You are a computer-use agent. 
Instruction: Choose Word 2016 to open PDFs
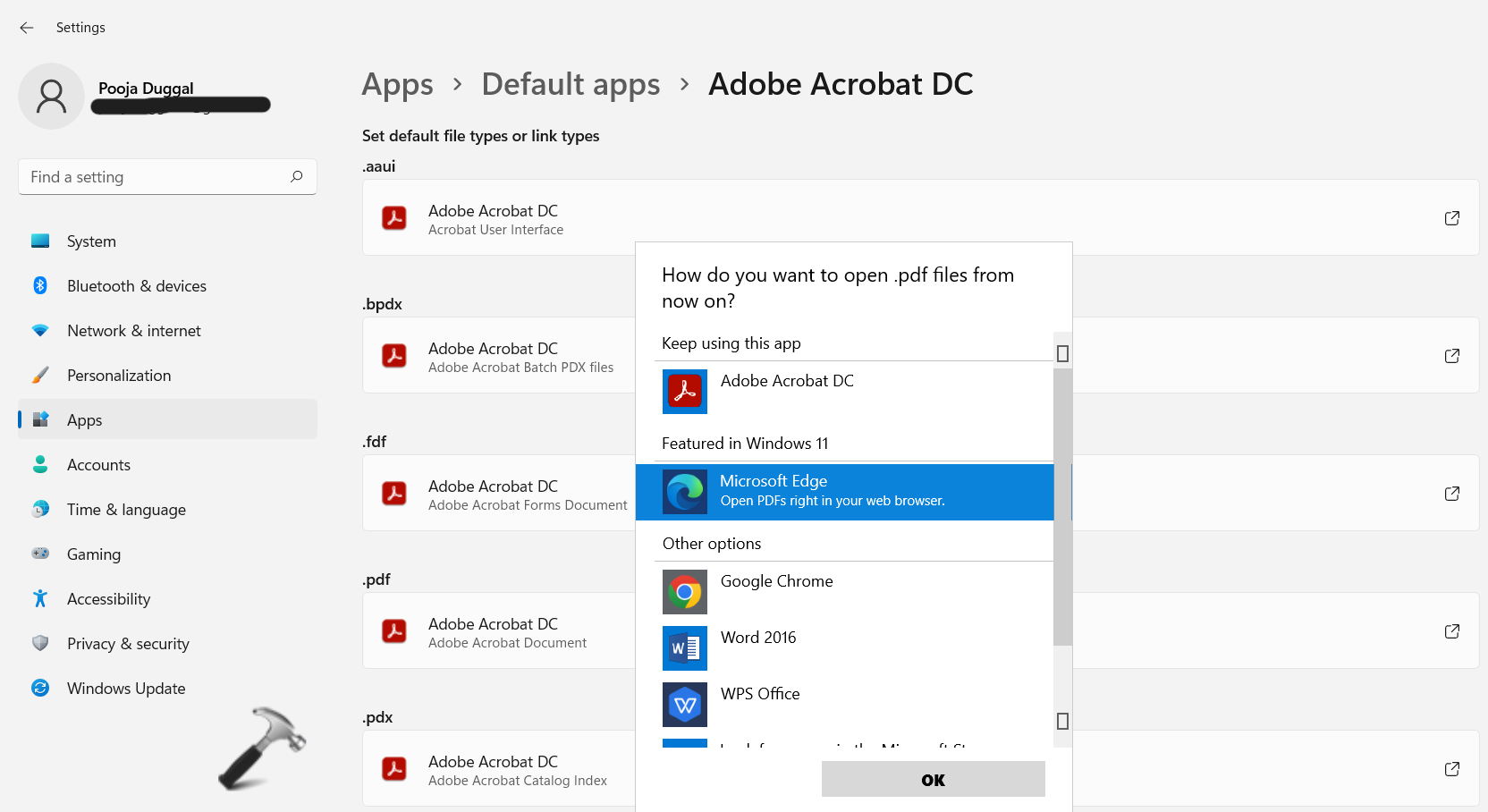[x=757, y=639]
